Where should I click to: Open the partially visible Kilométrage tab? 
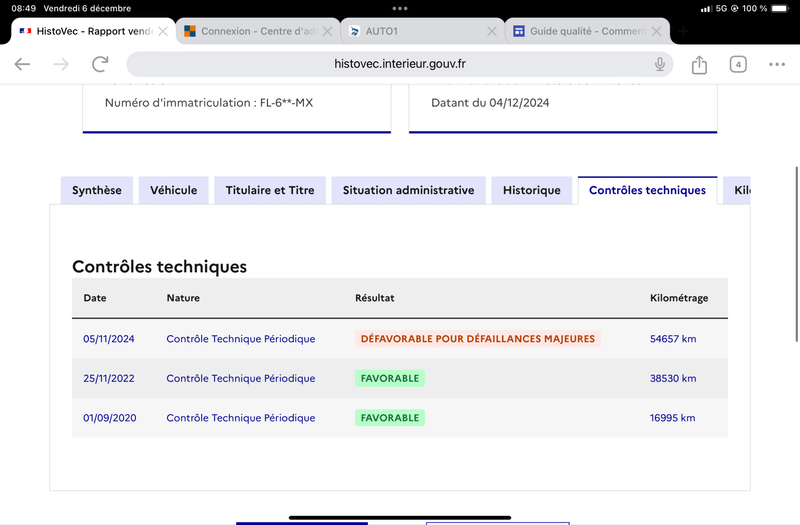737,190
